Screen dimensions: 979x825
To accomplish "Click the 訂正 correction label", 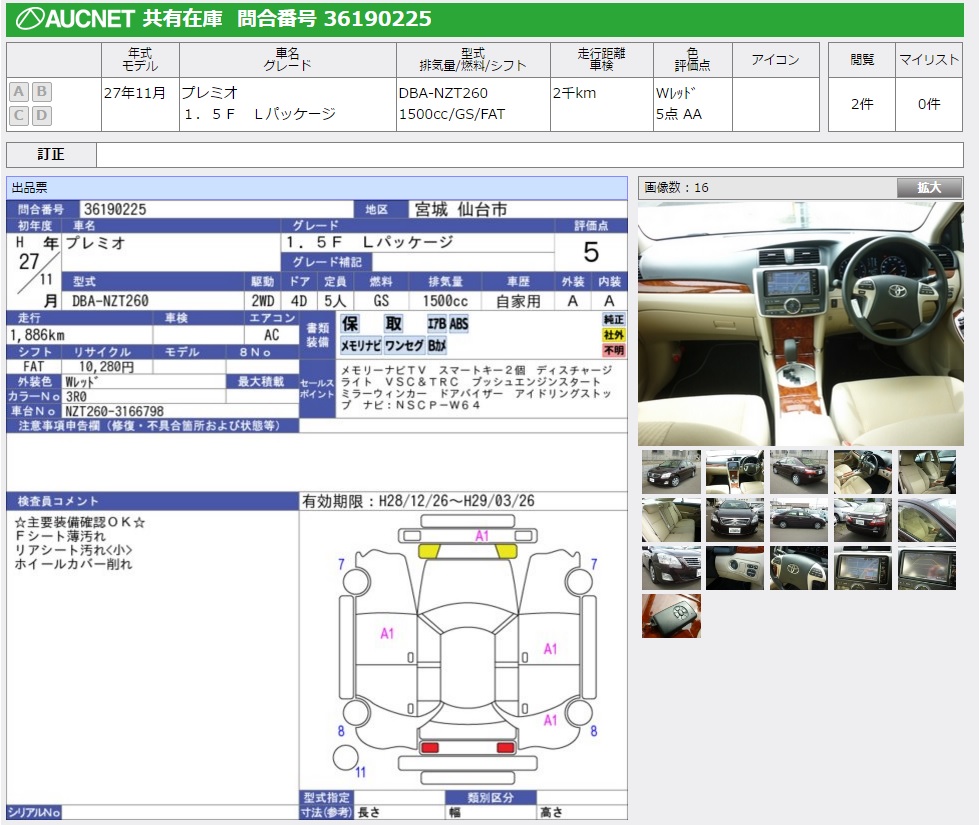I will pyautogui.click(x=51, y=155).
